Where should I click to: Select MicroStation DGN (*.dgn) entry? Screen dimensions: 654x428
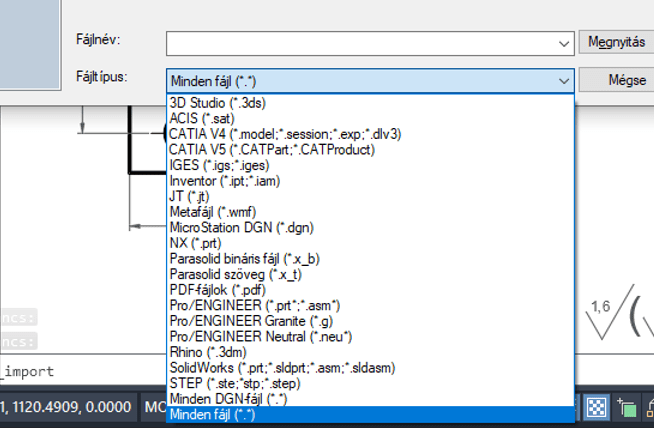coord(242,227)
